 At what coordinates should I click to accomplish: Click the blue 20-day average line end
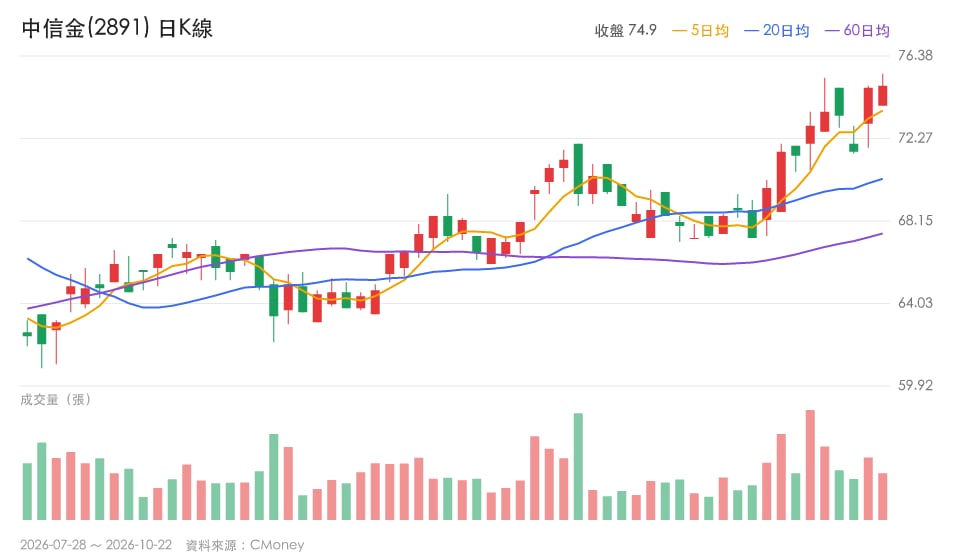[x=882, y=179]
